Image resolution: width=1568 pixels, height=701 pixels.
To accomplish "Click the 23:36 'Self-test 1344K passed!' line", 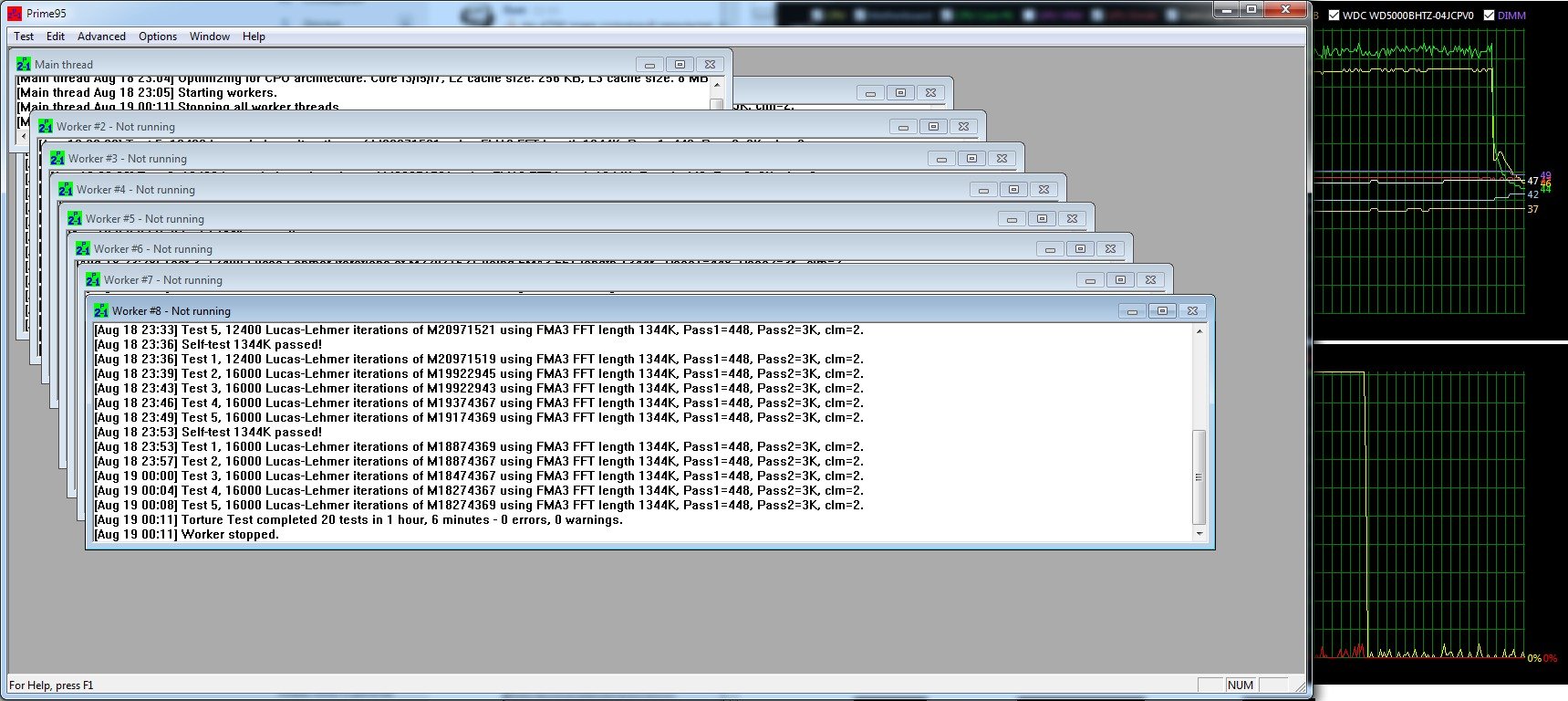I will point(208,344).
